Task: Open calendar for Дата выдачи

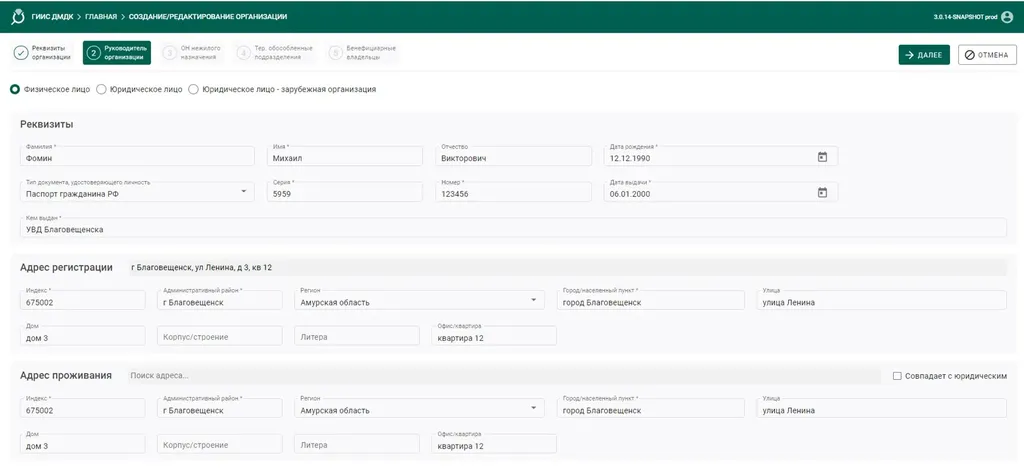Action: [822, 193]
